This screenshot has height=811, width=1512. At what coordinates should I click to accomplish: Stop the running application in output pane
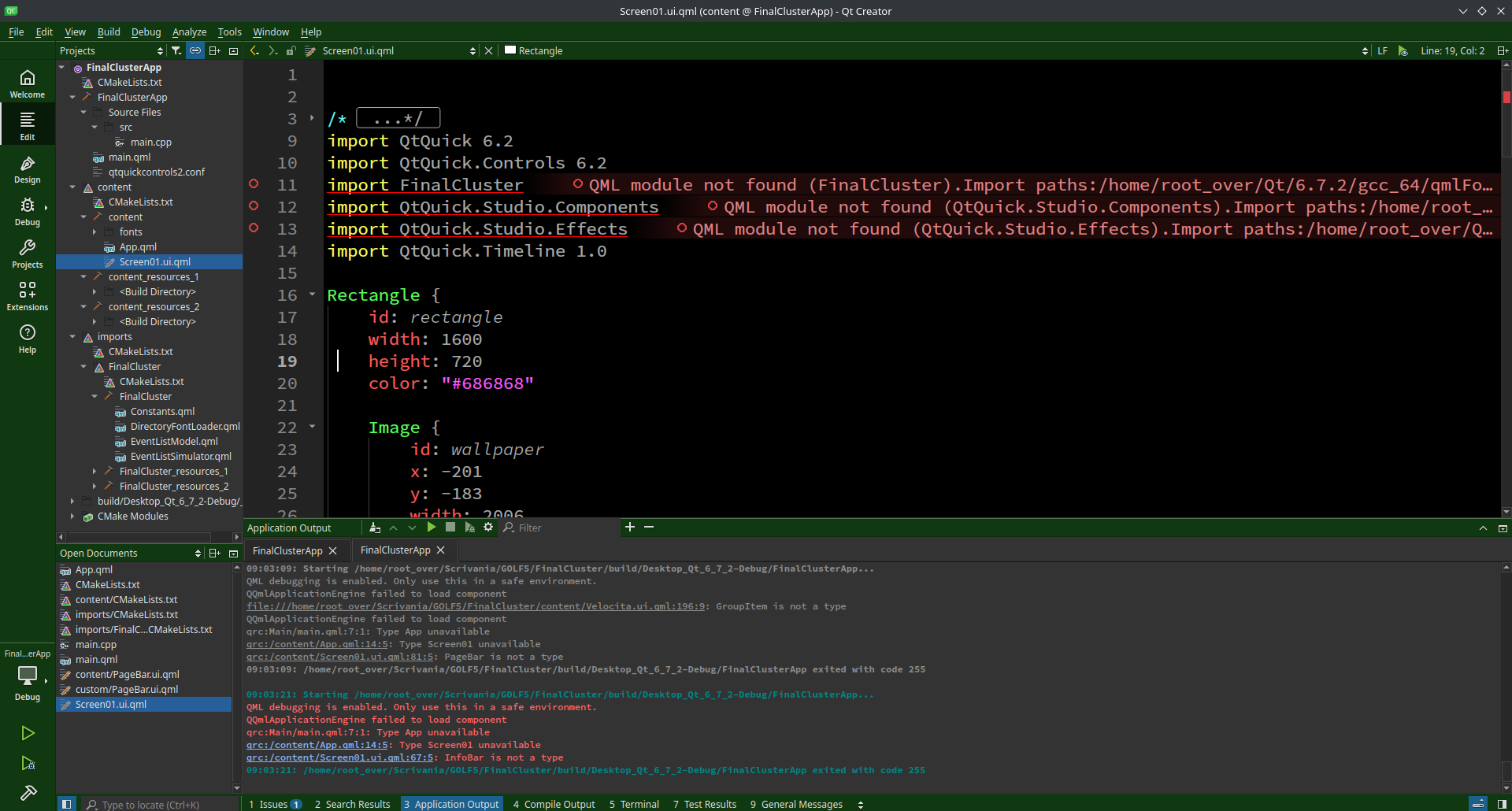point(450,528)
